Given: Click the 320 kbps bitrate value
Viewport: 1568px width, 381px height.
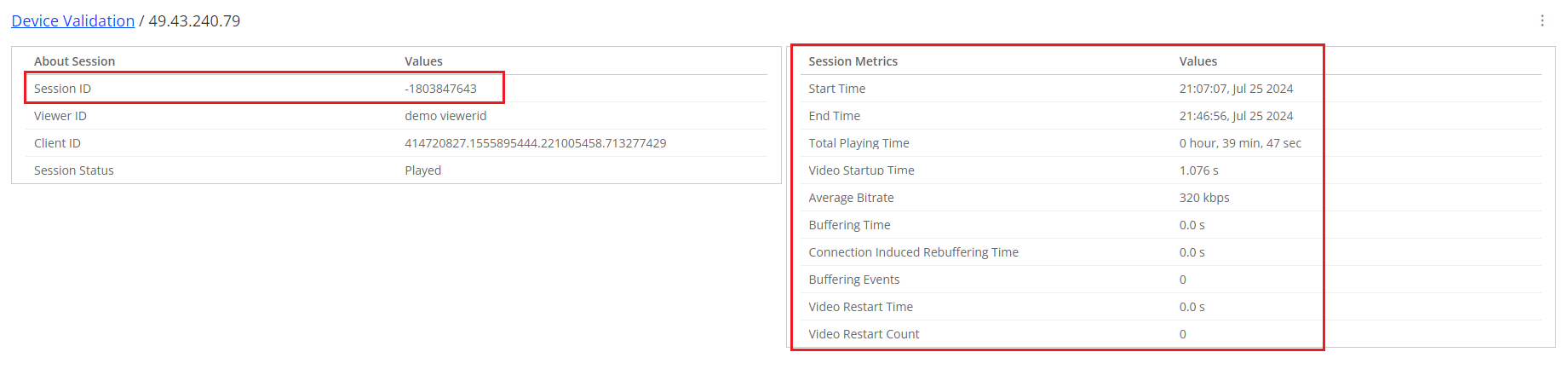Looking at the screenshot, I should [1203, 198].
